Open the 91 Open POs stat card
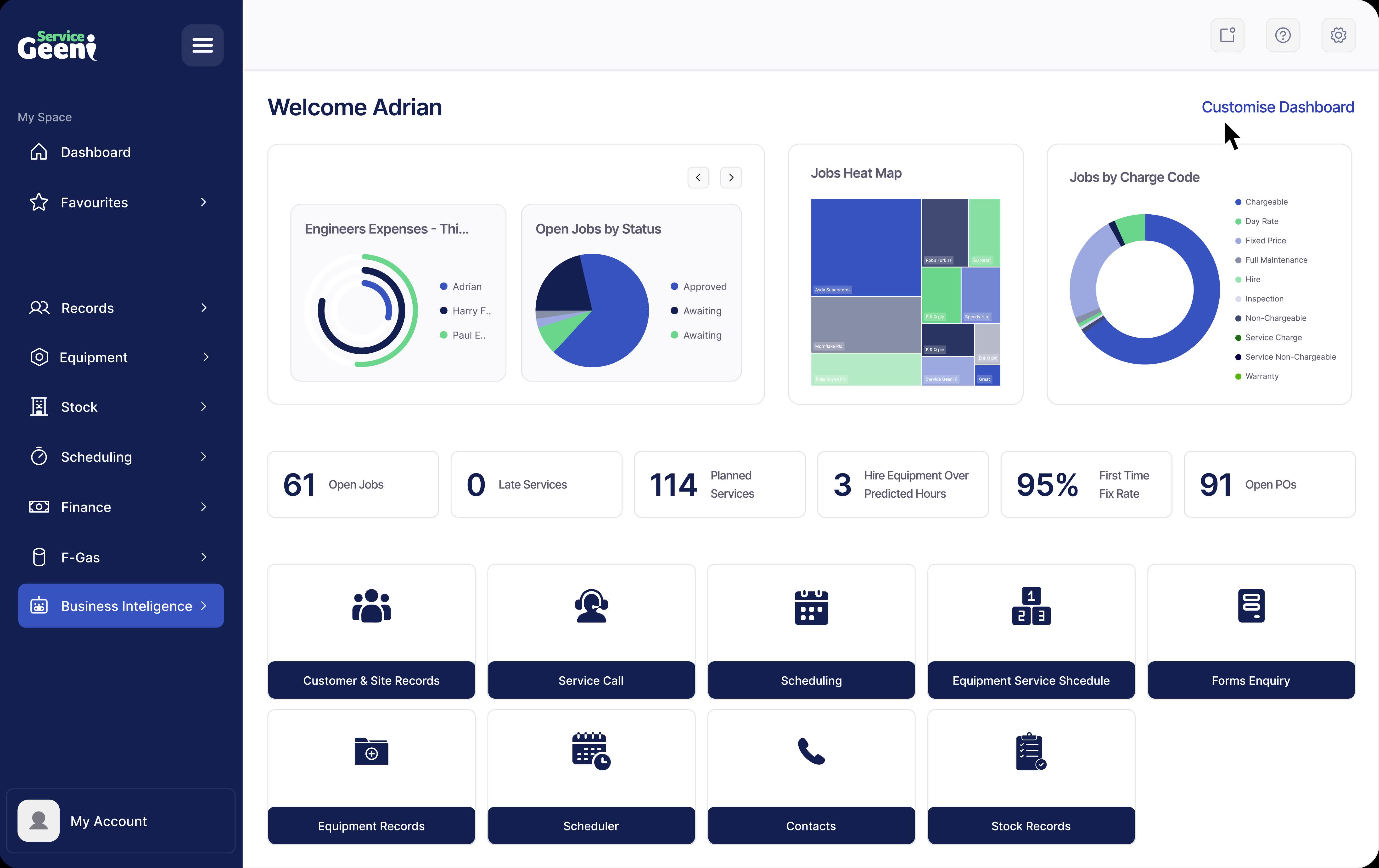The height and width of the screenshot is (868, 1379). (x=1269, y=484)
